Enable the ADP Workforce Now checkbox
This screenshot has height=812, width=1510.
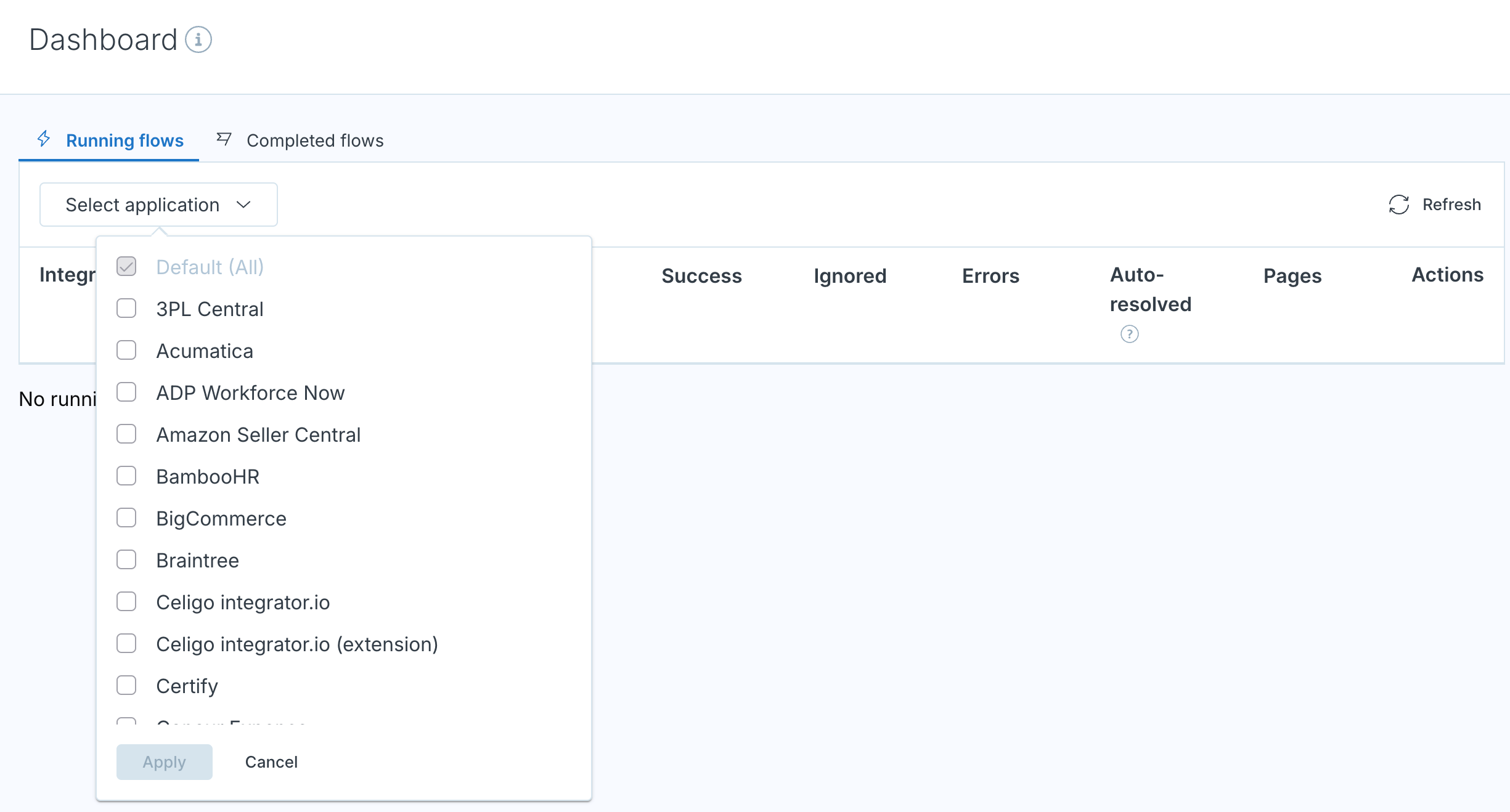[x=126, y=392]
